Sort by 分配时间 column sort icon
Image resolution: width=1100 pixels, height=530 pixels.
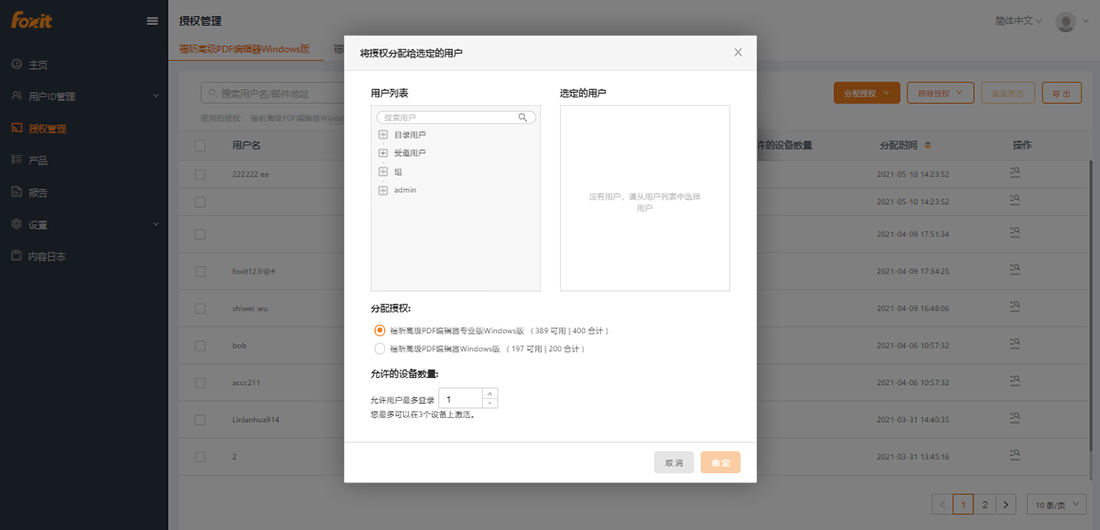927,145
